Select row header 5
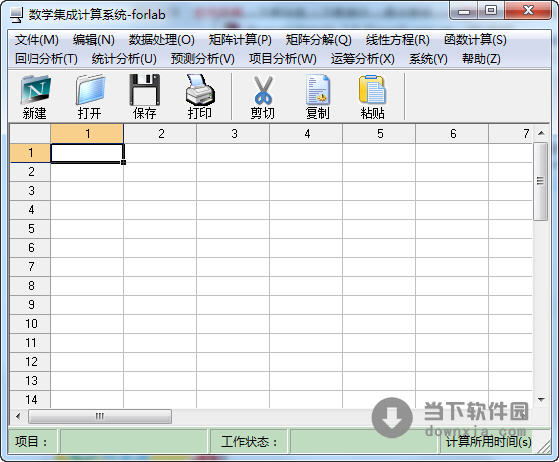The height and width of the screenshot is (462, 559). 30,229
